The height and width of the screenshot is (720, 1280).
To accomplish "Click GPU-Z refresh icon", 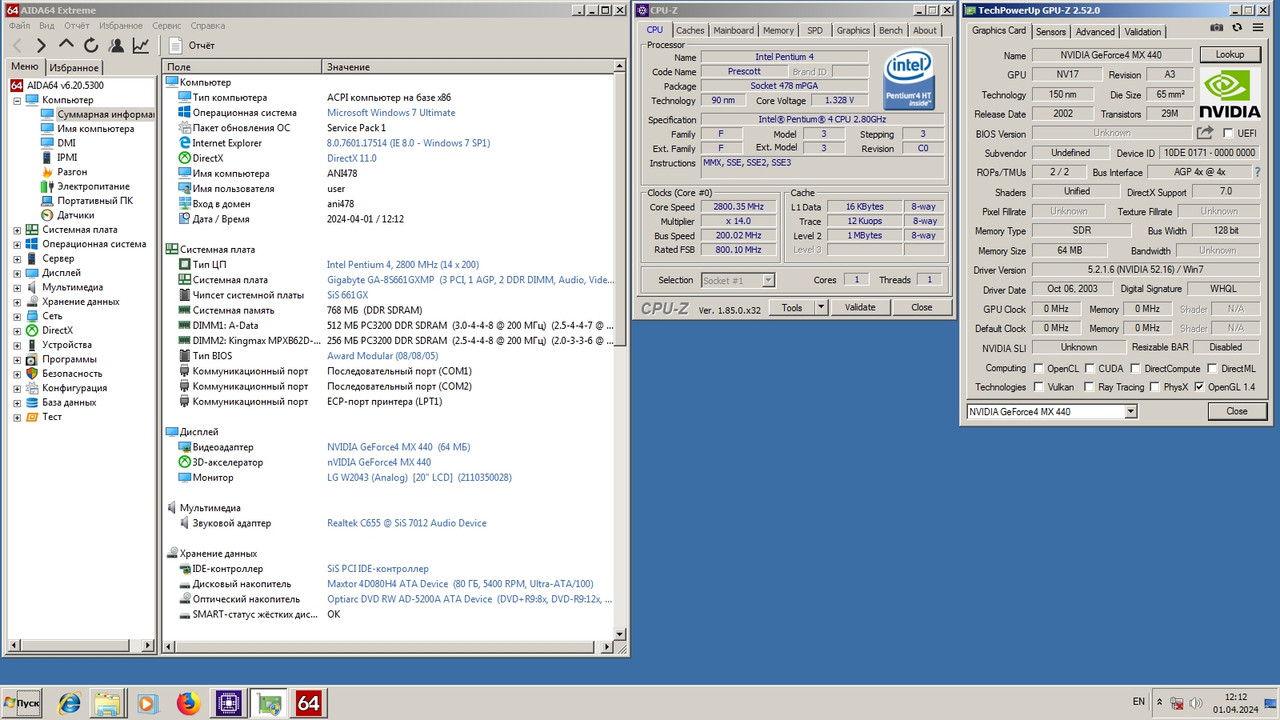I will (1237, 28).
